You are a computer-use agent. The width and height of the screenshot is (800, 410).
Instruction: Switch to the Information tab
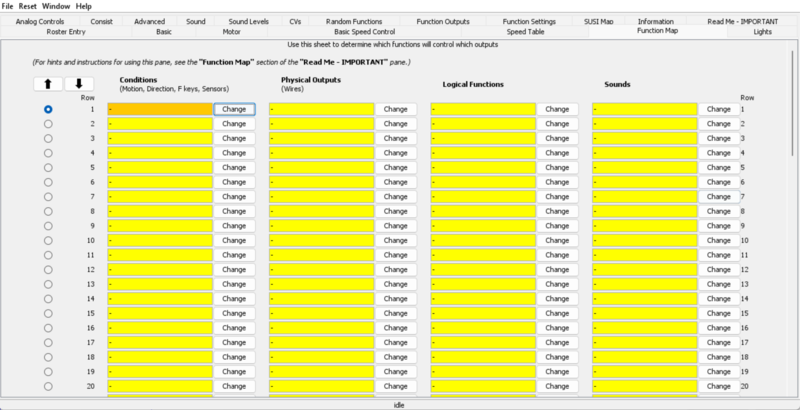coord(656,21)
